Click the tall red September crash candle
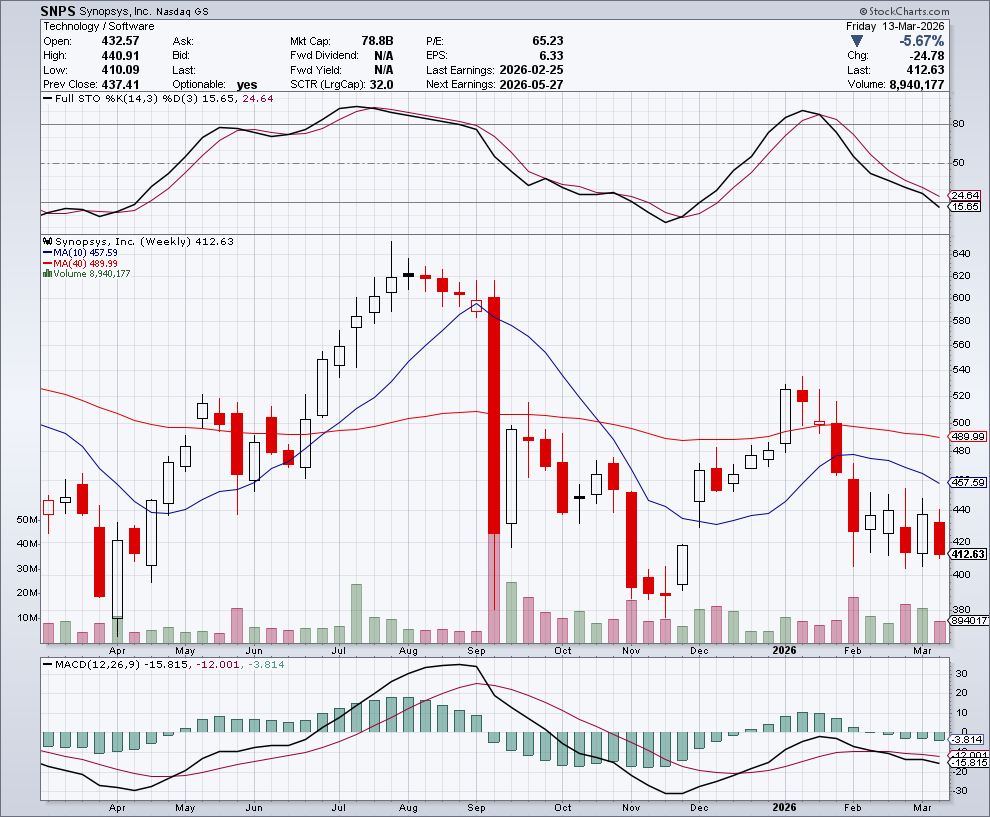Viewport: 990px width, 817px height. [x=494, y=415]
